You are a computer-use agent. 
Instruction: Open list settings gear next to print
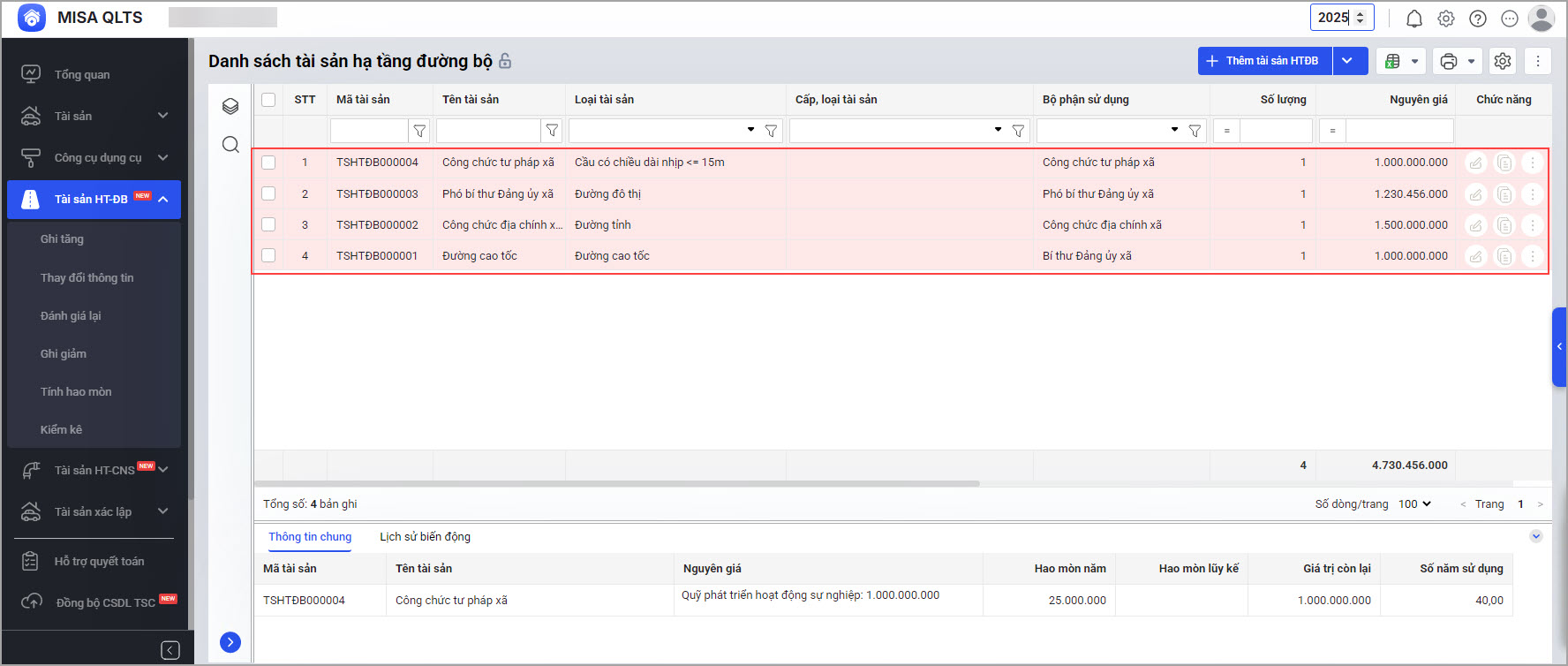[x=1503, y=61]
